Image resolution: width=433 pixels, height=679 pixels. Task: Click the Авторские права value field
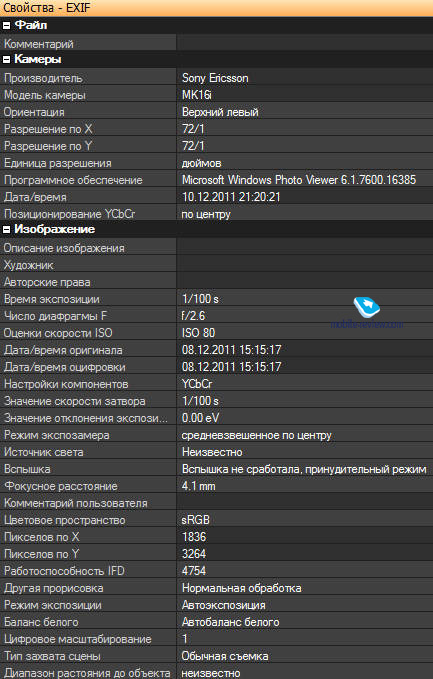click(305, 282)
